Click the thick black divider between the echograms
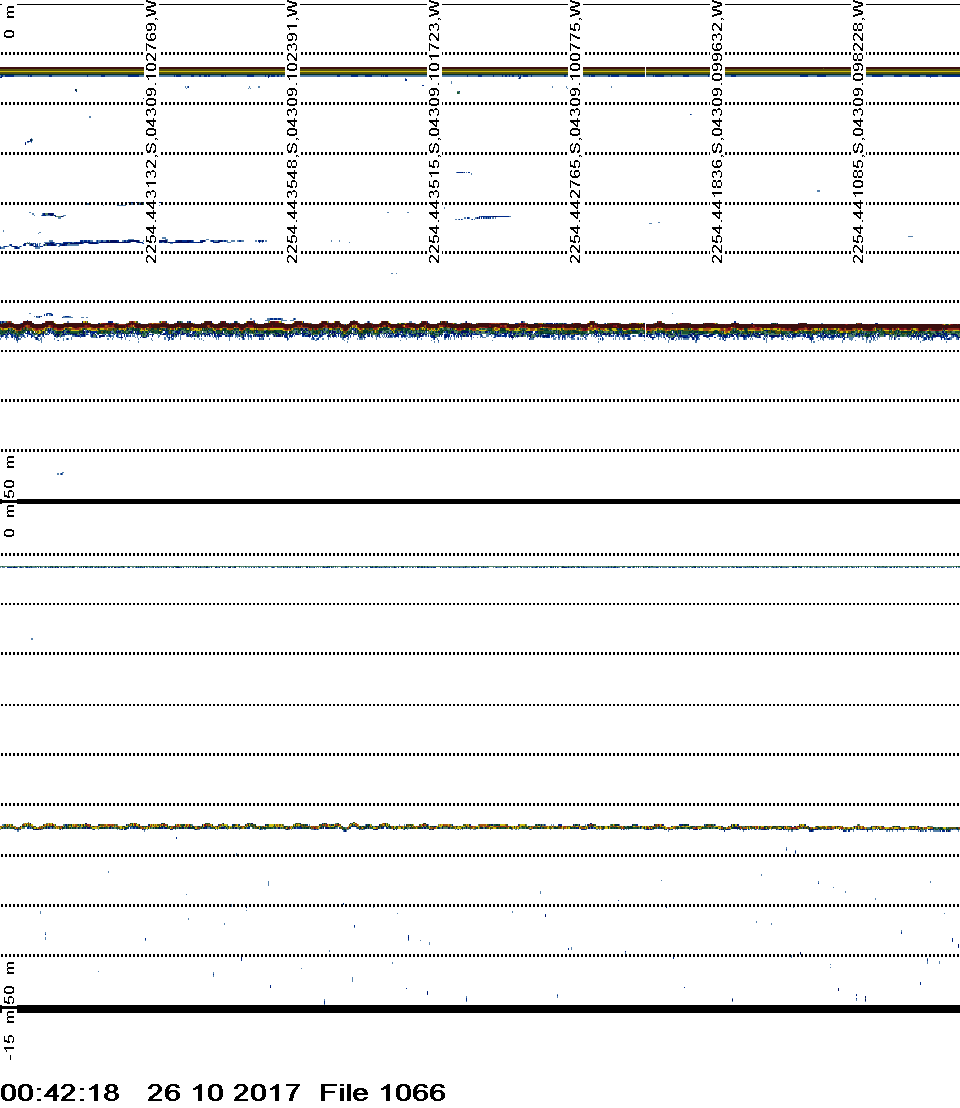The height and width of the screenshot is (1108, 960). coord(480,501)
